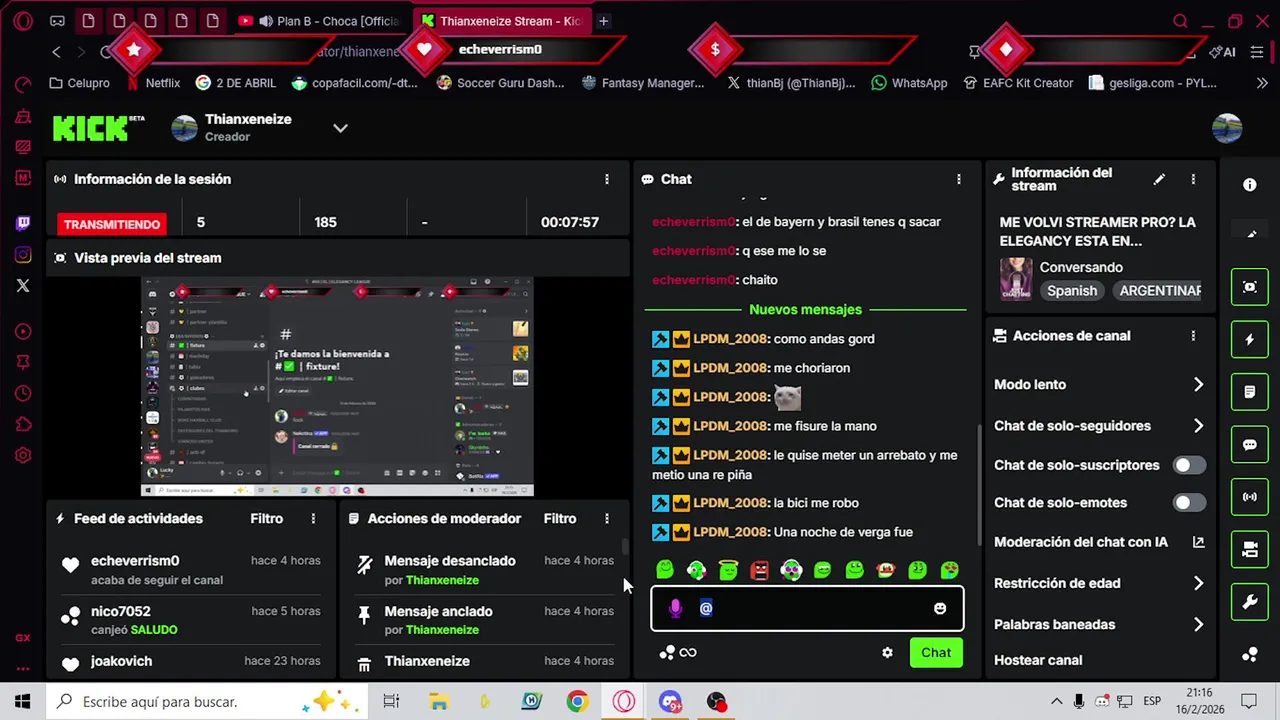This screenshot has width=1280, height=720.
Task: Open the wrench icon in right sidebar
Action: tap(1249, 602)
